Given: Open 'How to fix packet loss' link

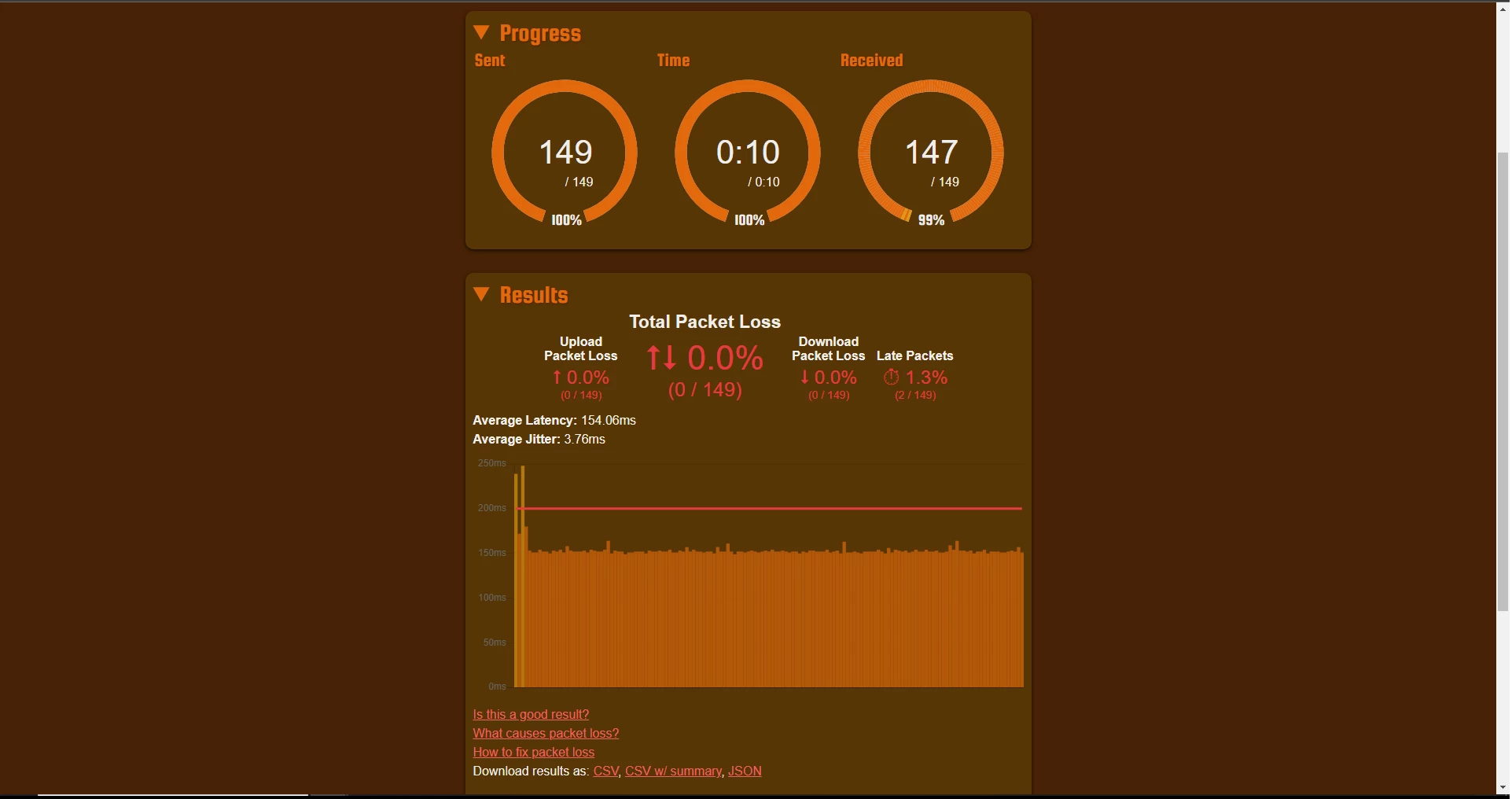Looking at the screenshot, I should click(534, 753).
